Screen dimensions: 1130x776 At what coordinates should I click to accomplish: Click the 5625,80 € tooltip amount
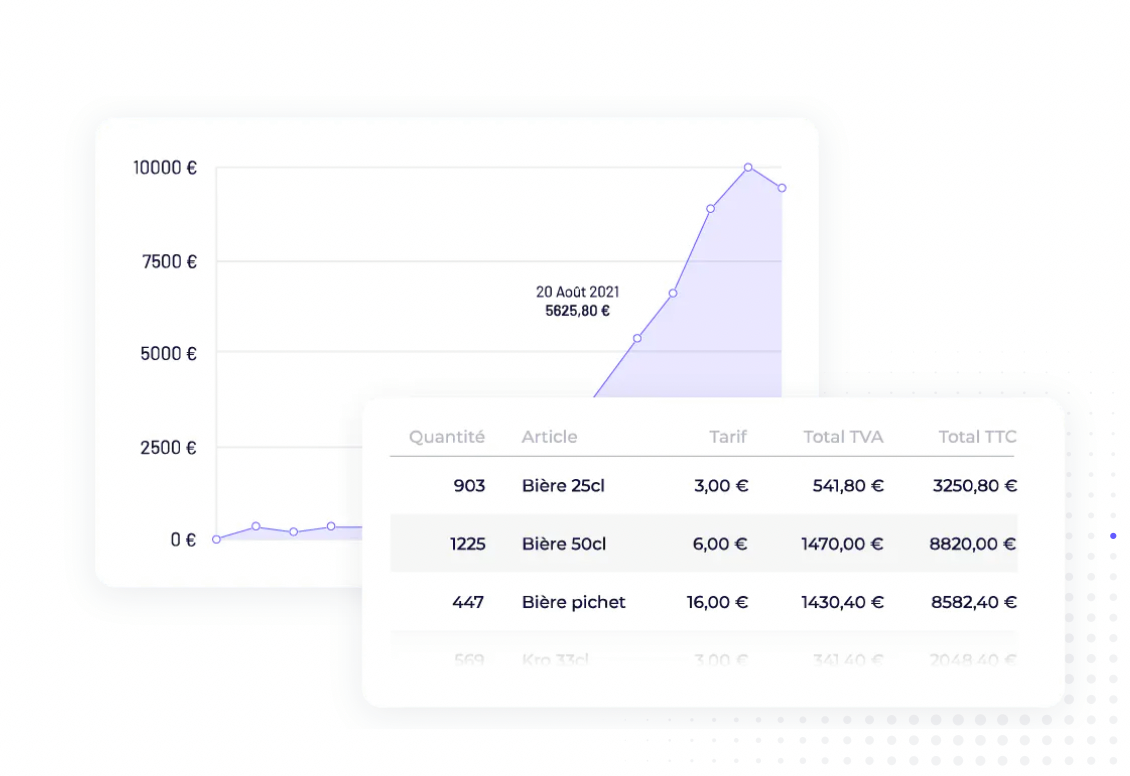[577, 311]
